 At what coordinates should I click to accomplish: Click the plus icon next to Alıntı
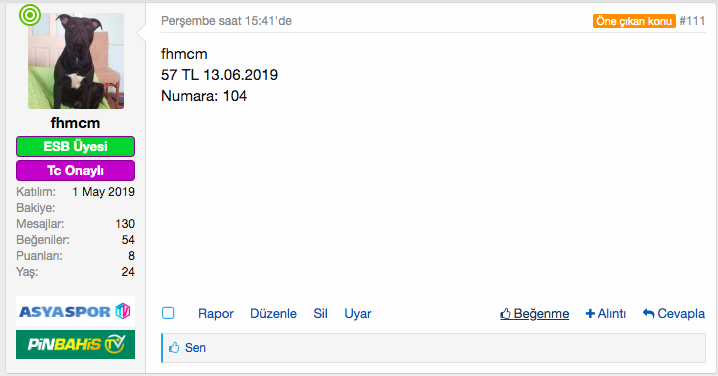click(x=590, y=314)
